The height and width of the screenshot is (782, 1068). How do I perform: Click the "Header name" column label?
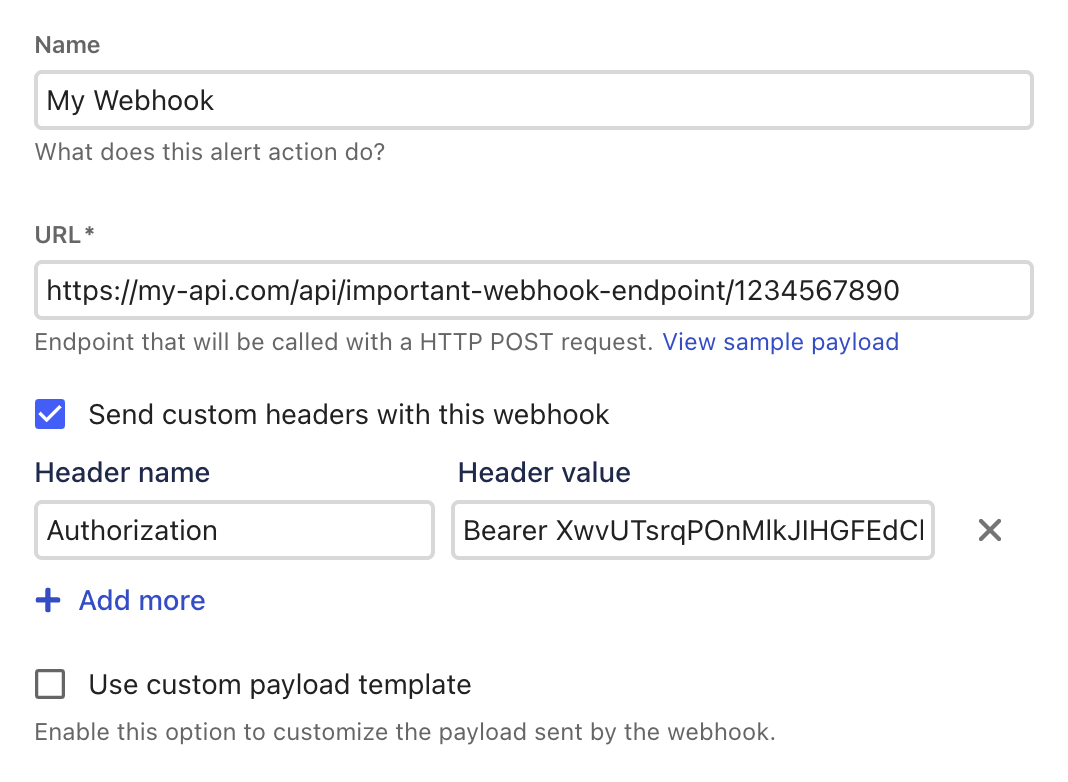(x=122, y=472)
